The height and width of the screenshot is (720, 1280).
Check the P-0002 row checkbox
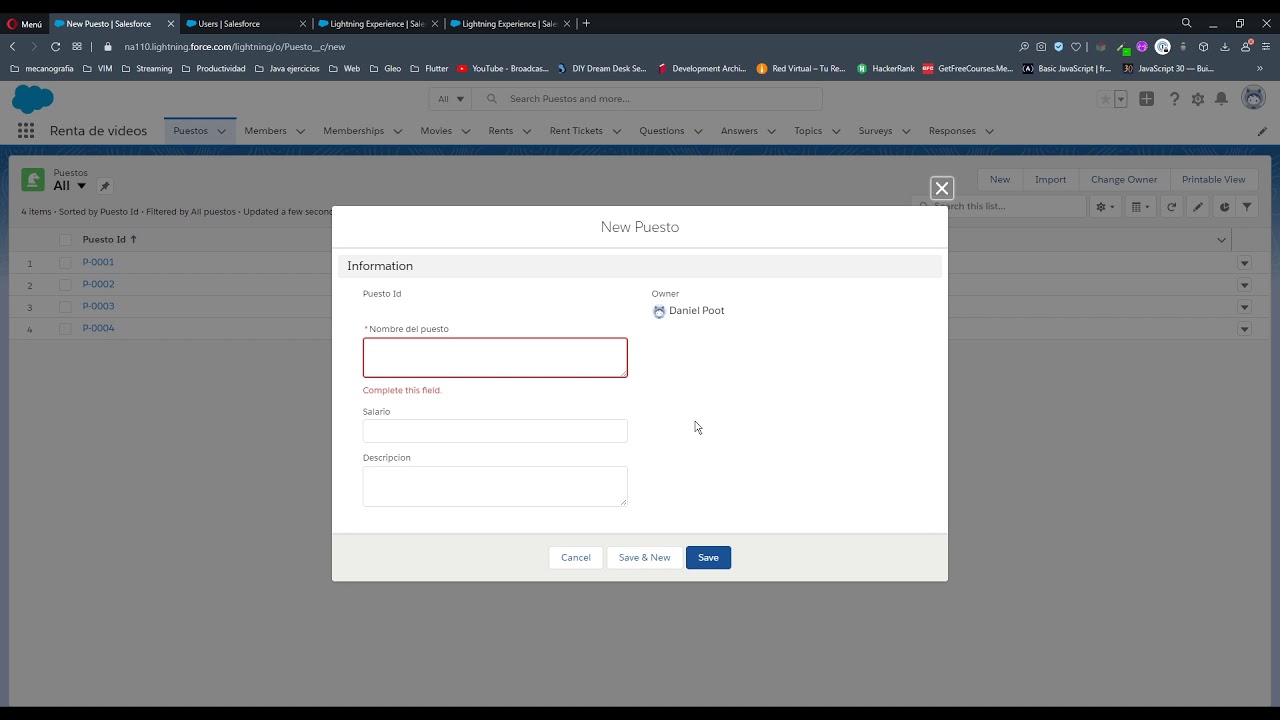(x=65, y=285)
